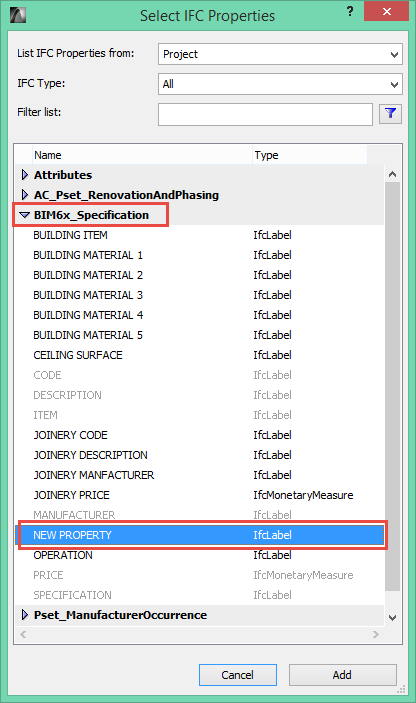The image size is (416, 703).
Task: Click the greyed SPECIFICATION property row
Action: click(x=200, y=595)
